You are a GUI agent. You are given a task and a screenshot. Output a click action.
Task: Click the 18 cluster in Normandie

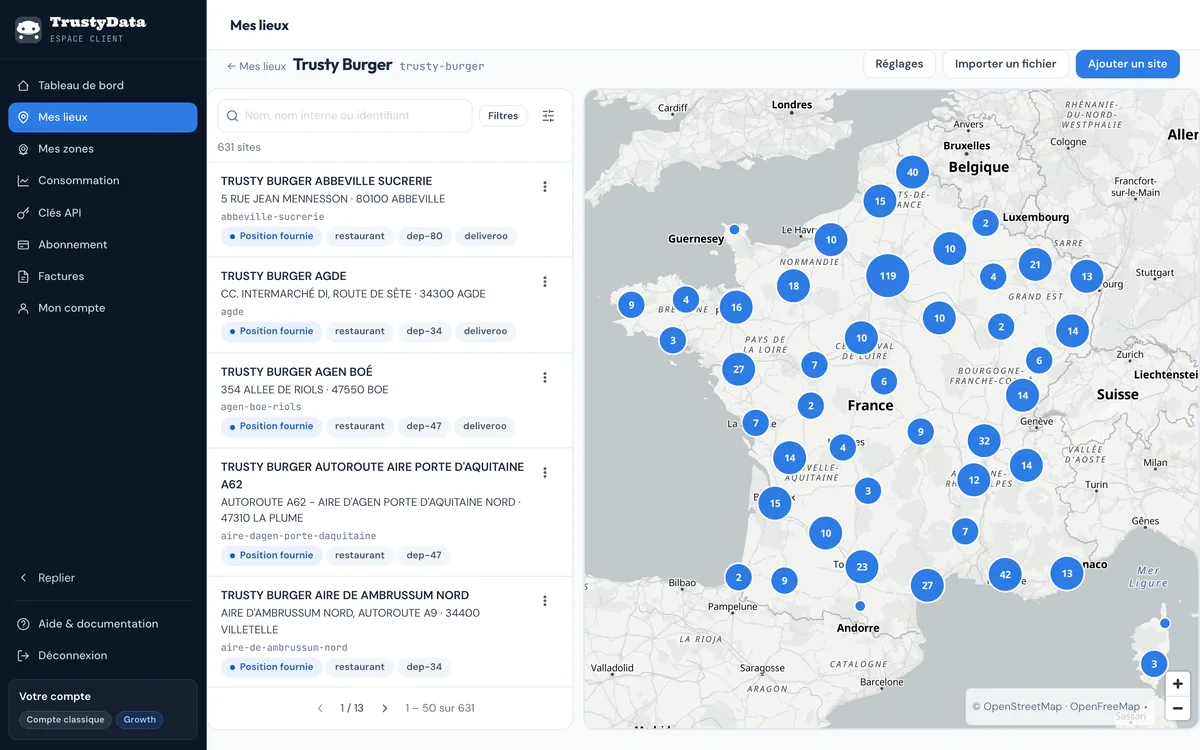793,286
